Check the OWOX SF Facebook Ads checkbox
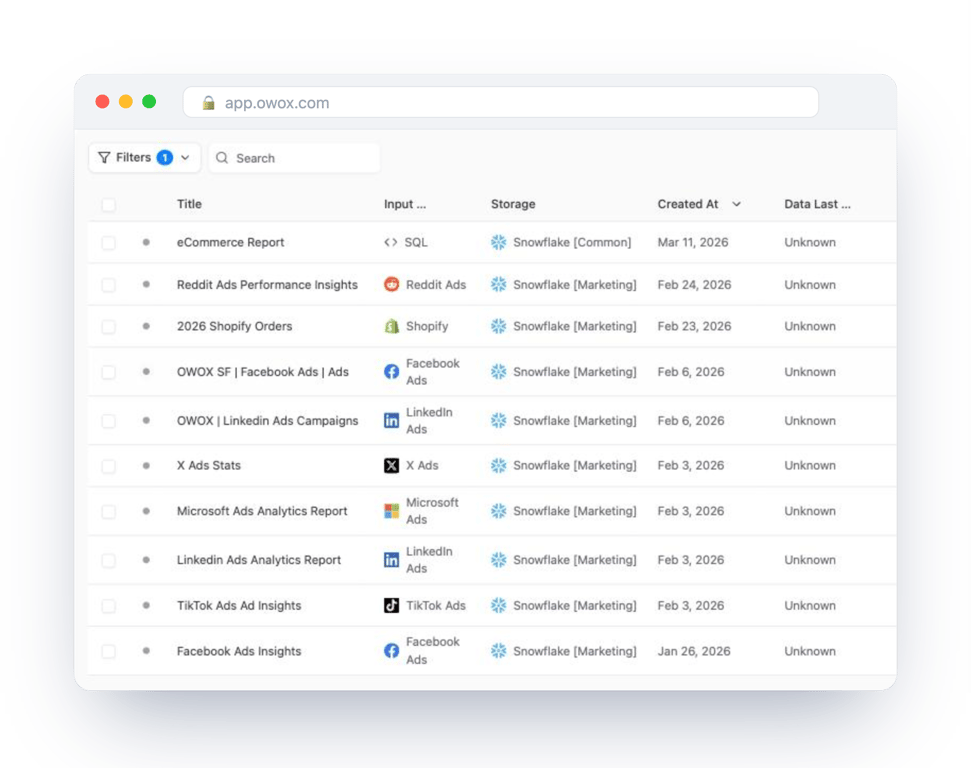Screen dimensions: 971x768 (x=108, y=372)
